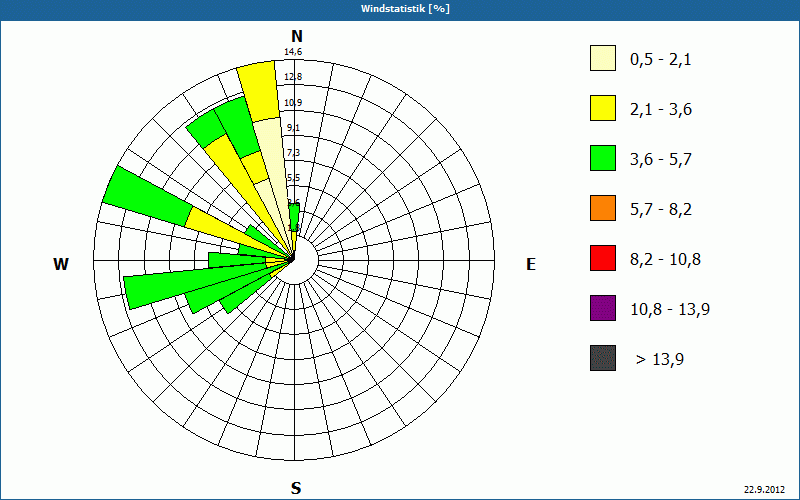Click the legend label '2,1 - 3,6'
Viewport: 800px width, 500px height.
tap(661, 110)
